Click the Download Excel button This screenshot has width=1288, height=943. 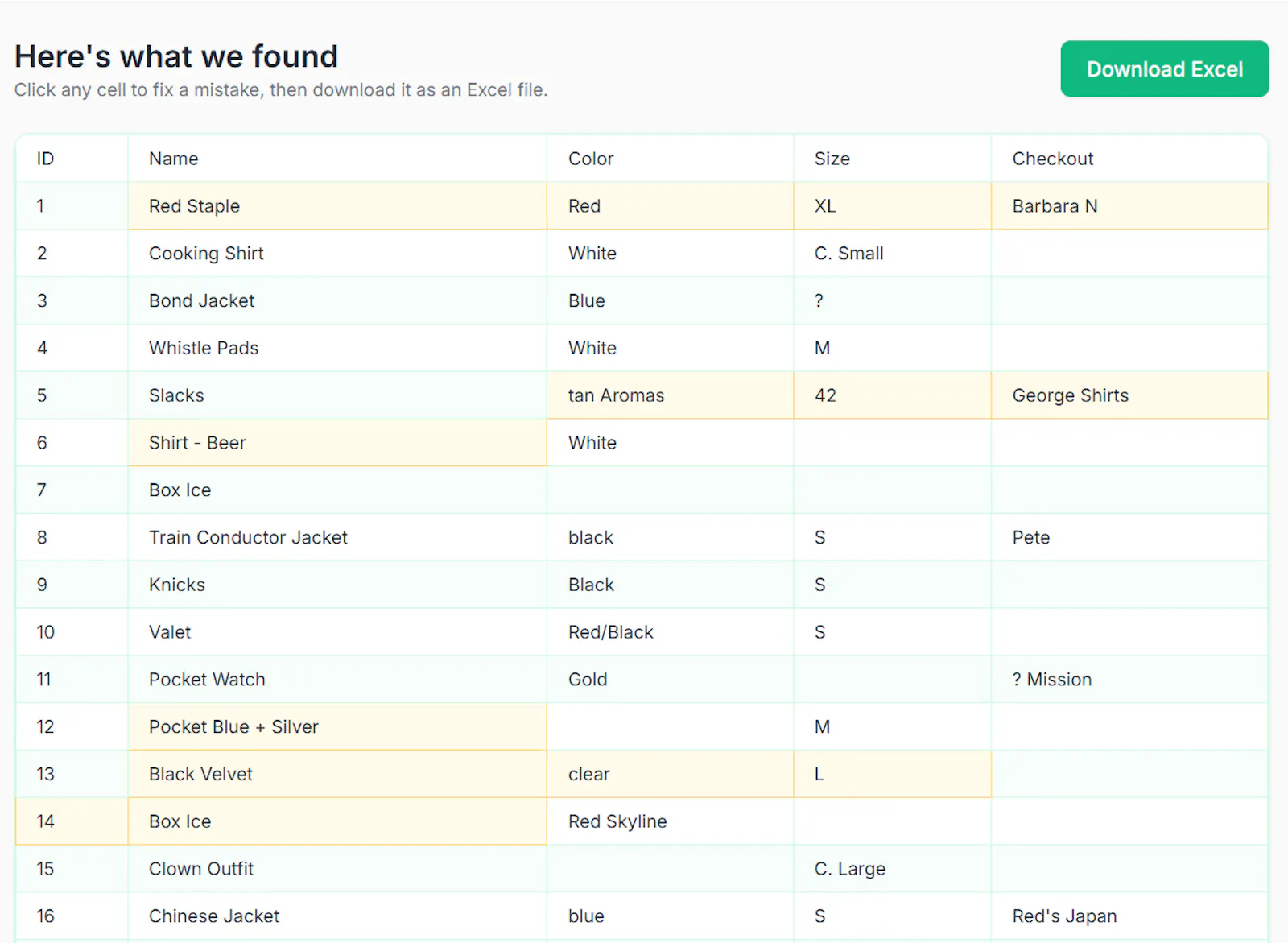click(x=1164, y=69)
